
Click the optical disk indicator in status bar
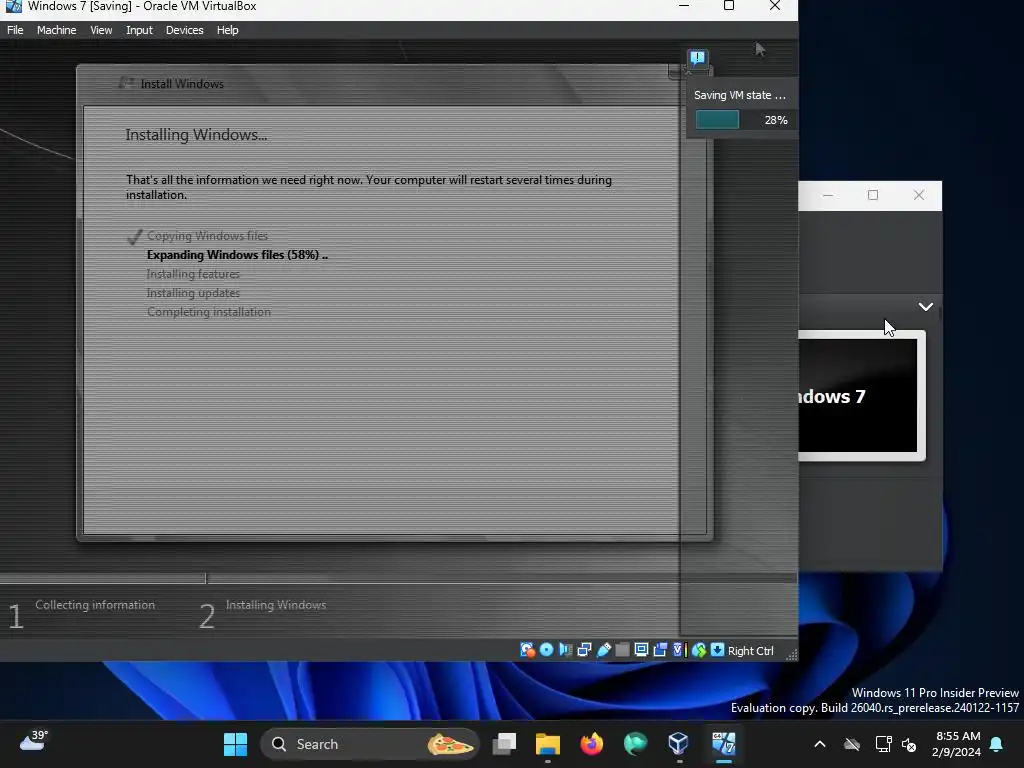click(x=547, y=650)
